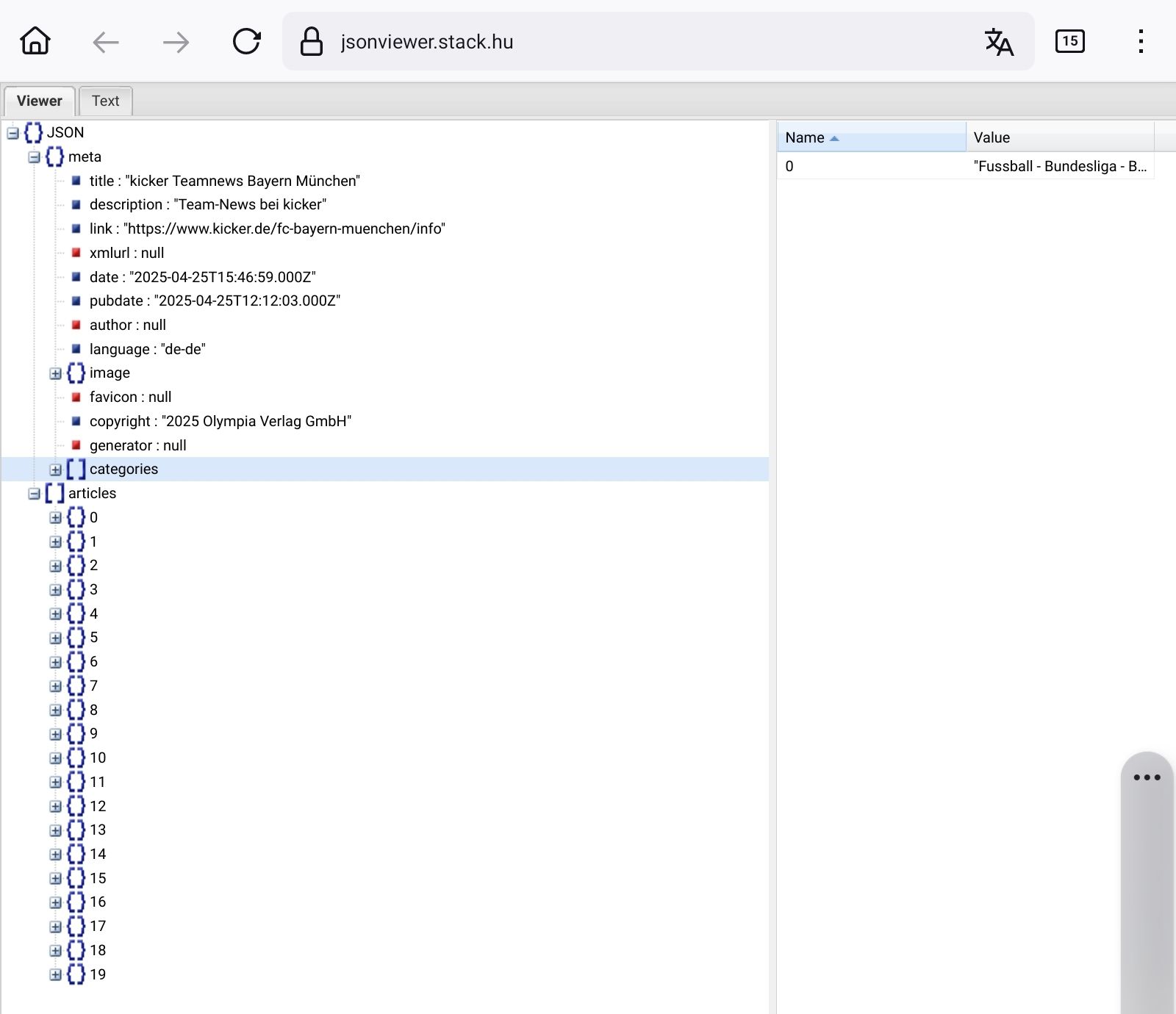Click the lock site security icon
This screenshot has height=1014, width=1176.
pyautogui.click(x=312, y=42)
